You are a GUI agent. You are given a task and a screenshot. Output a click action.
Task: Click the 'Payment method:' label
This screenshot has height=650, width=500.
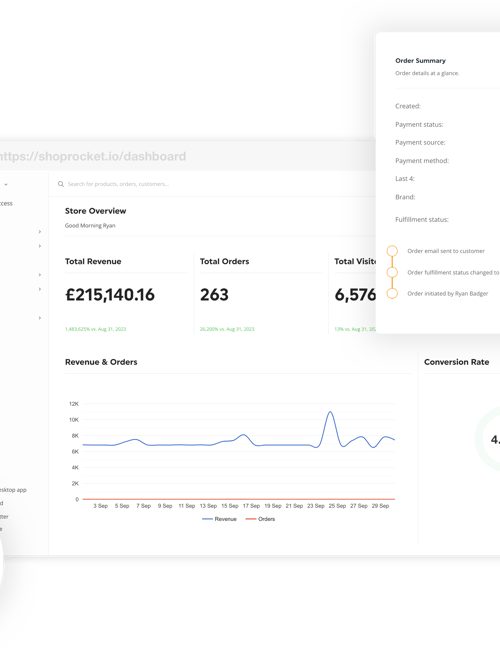pyautogui.click(x=422, y=161)
